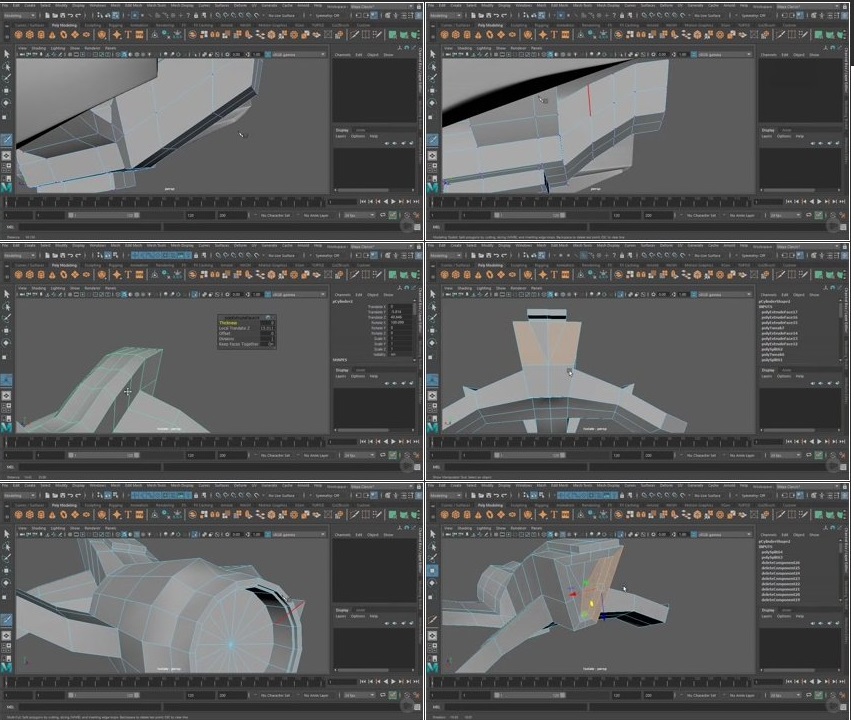Go to playback start in middle-left panel
The height and width of the screenshot is (720, 854).
tap(363, 442)
